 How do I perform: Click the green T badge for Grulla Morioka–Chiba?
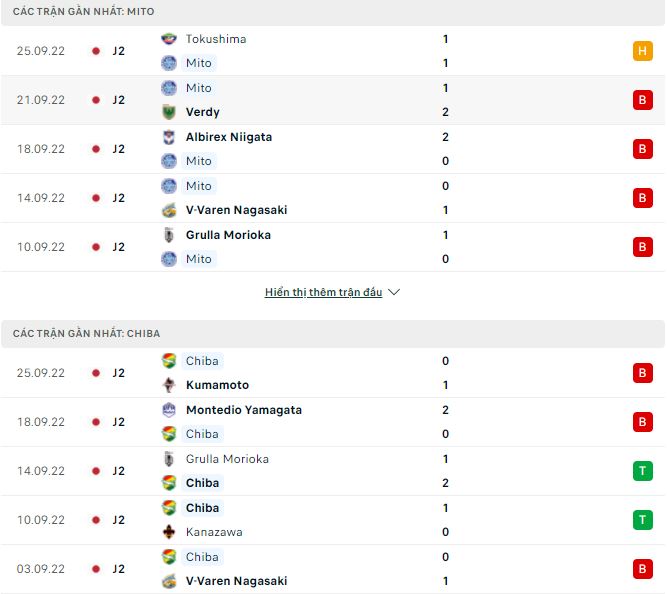tap(642, 471)
